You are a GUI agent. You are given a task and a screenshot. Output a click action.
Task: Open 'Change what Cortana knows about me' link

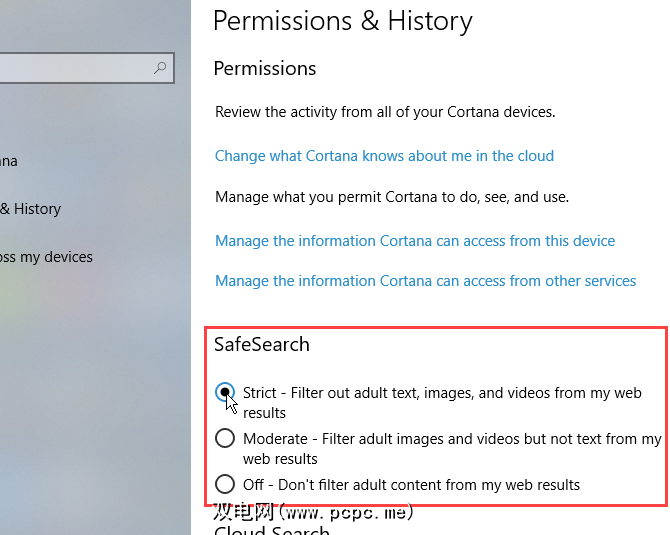pos(384,156)
